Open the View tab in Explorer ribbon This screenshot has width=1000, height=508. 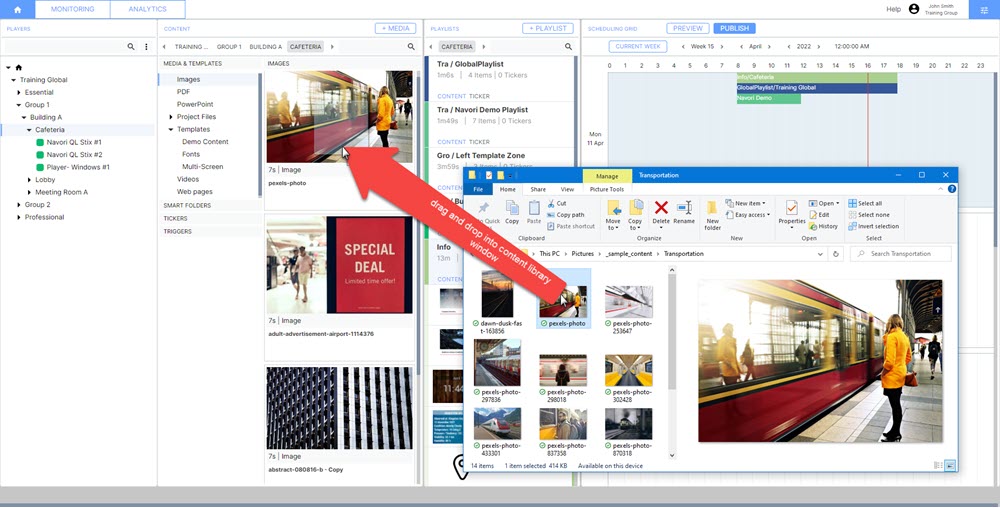point(567,189)
